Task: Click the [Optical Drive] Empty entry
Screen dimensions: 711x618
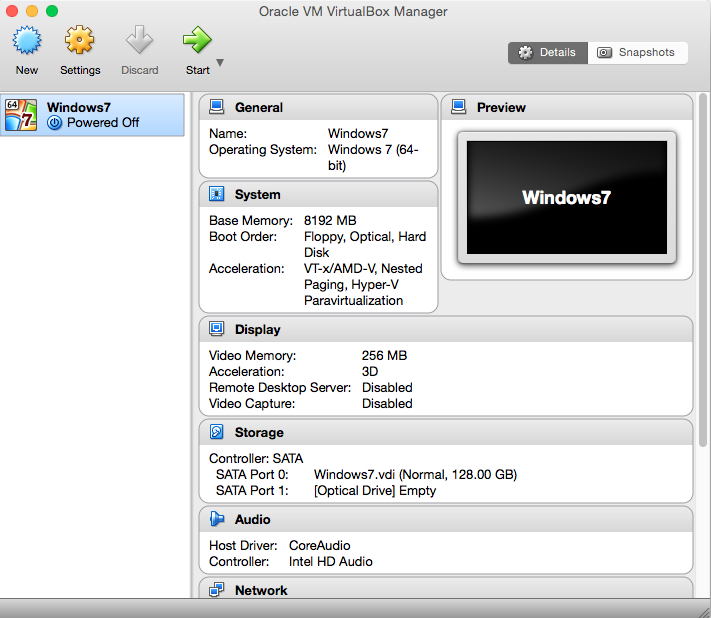Action: [375, 491]
